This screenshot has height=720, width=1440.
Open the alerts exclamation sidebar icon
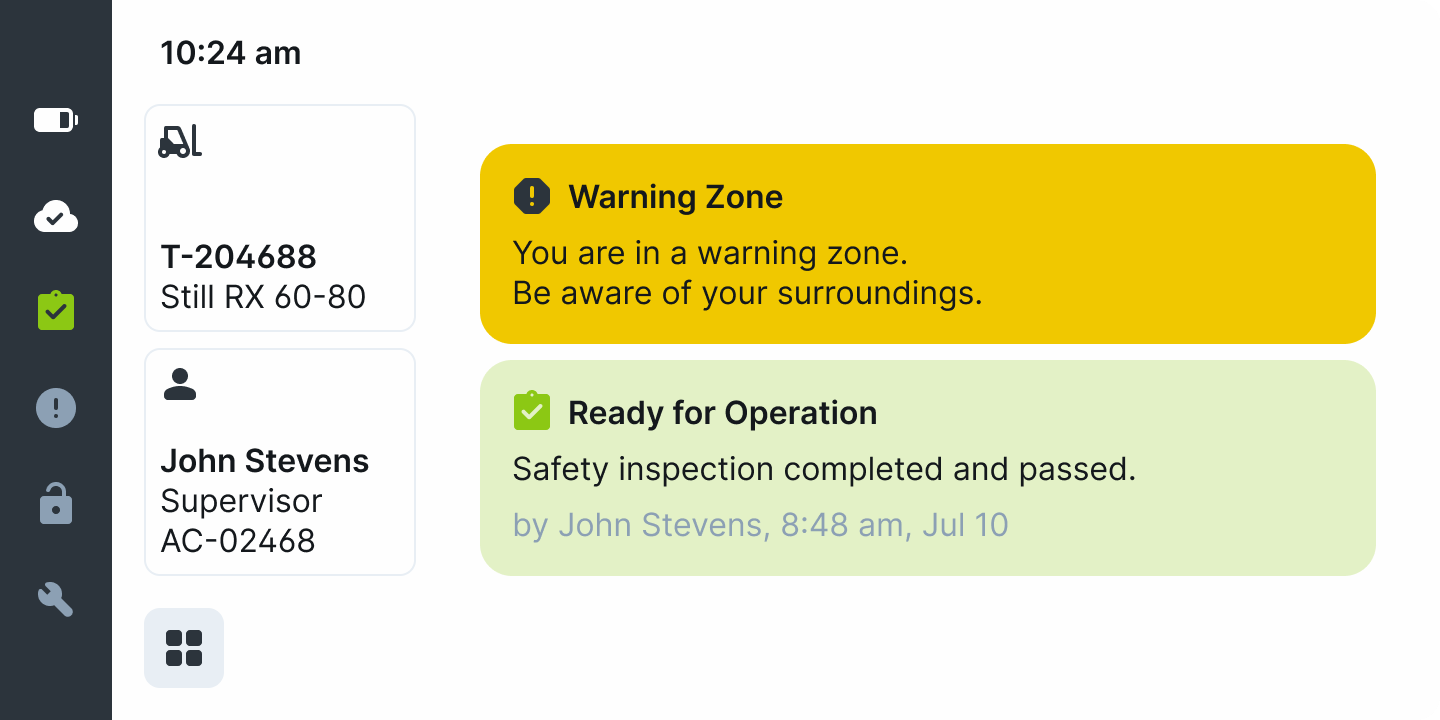click(x=56, y=408)
